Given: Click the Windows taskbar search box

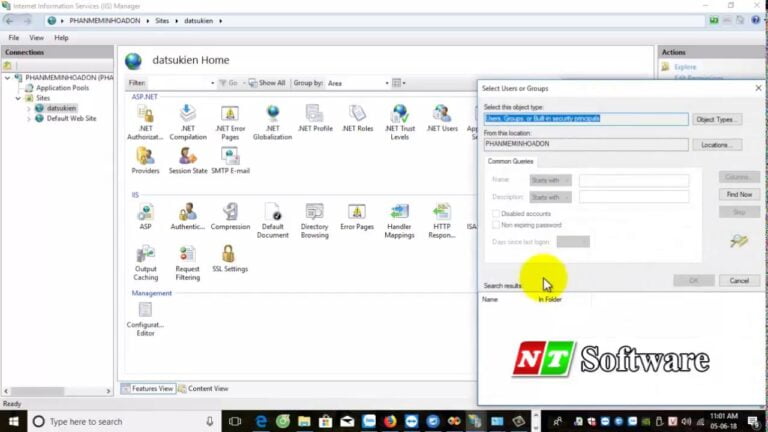Looking at the screenshot, I should point(120,421).
